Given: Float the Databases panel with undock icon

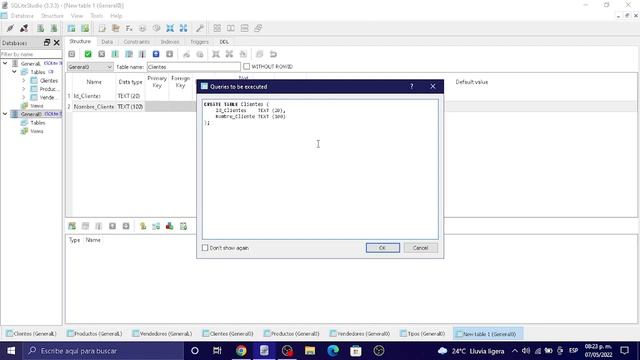Looking at the screenshot, I should click(47, 42).
